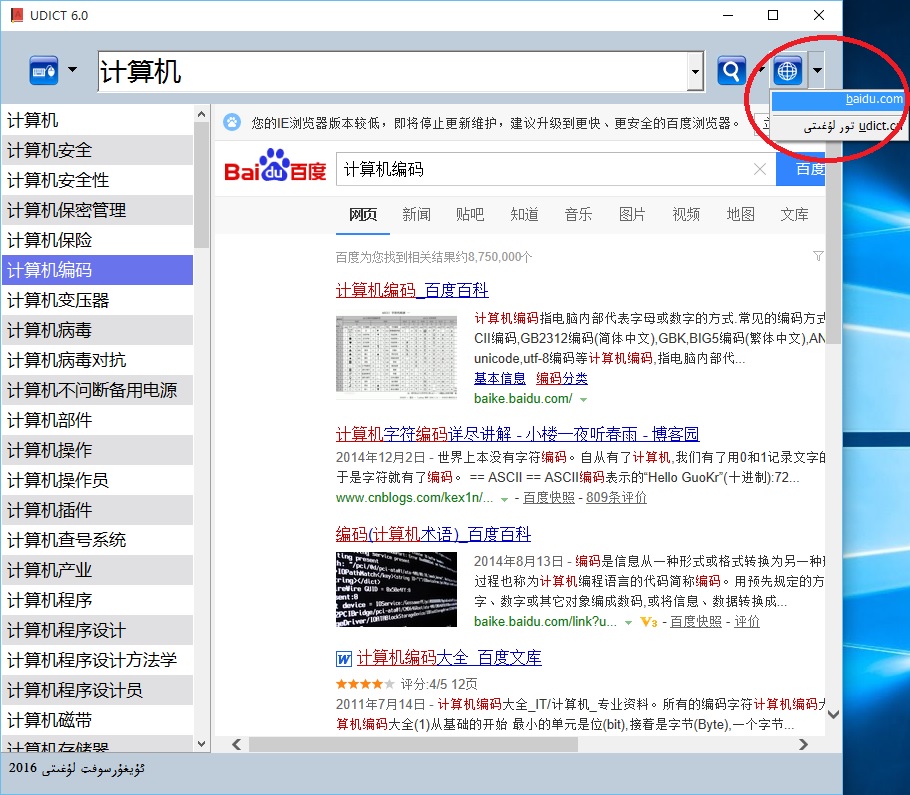The image size is (910, 795).
Task: Click the globe web search icon
Action: 788,71
